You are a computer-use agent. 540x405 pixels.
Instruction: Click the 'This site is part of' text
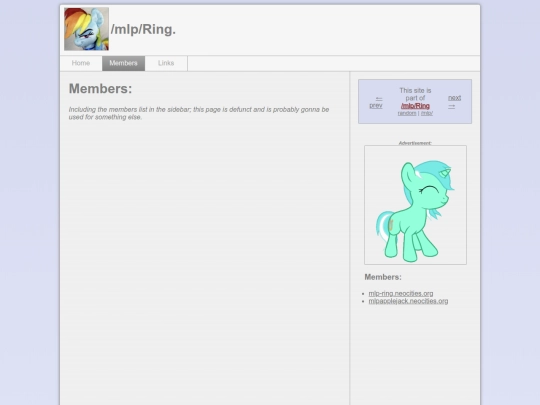point(415,94)
